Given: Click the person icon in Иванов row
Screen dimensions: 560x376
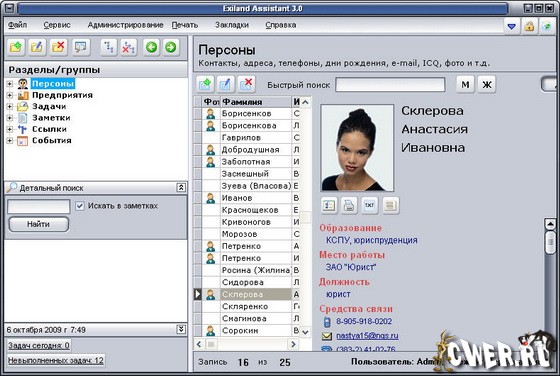Looking at the screenshot, I should (211, 198).
